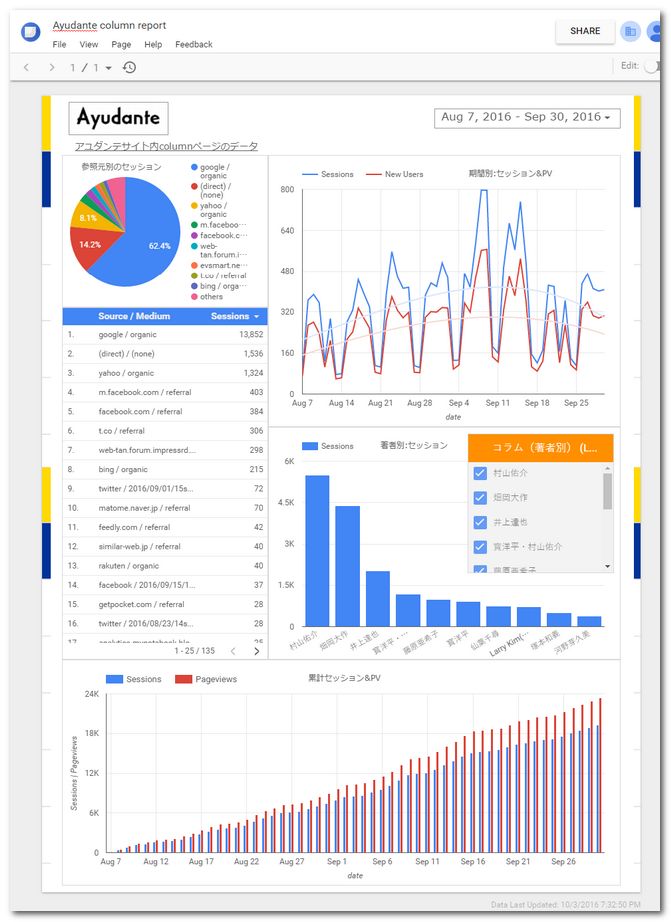The height and width of the screenshot is (922, 671).
Task: Click the 畑岡大作 bar in author chart
Action: pos(348,566)
